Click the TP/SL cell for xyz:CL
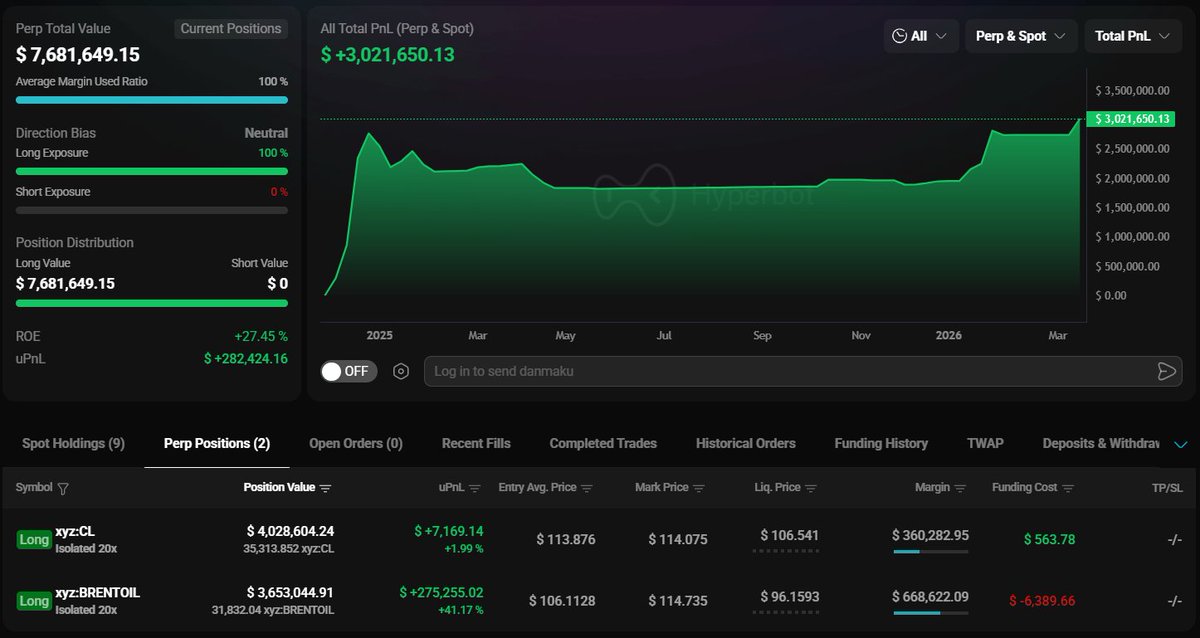 1174,540
